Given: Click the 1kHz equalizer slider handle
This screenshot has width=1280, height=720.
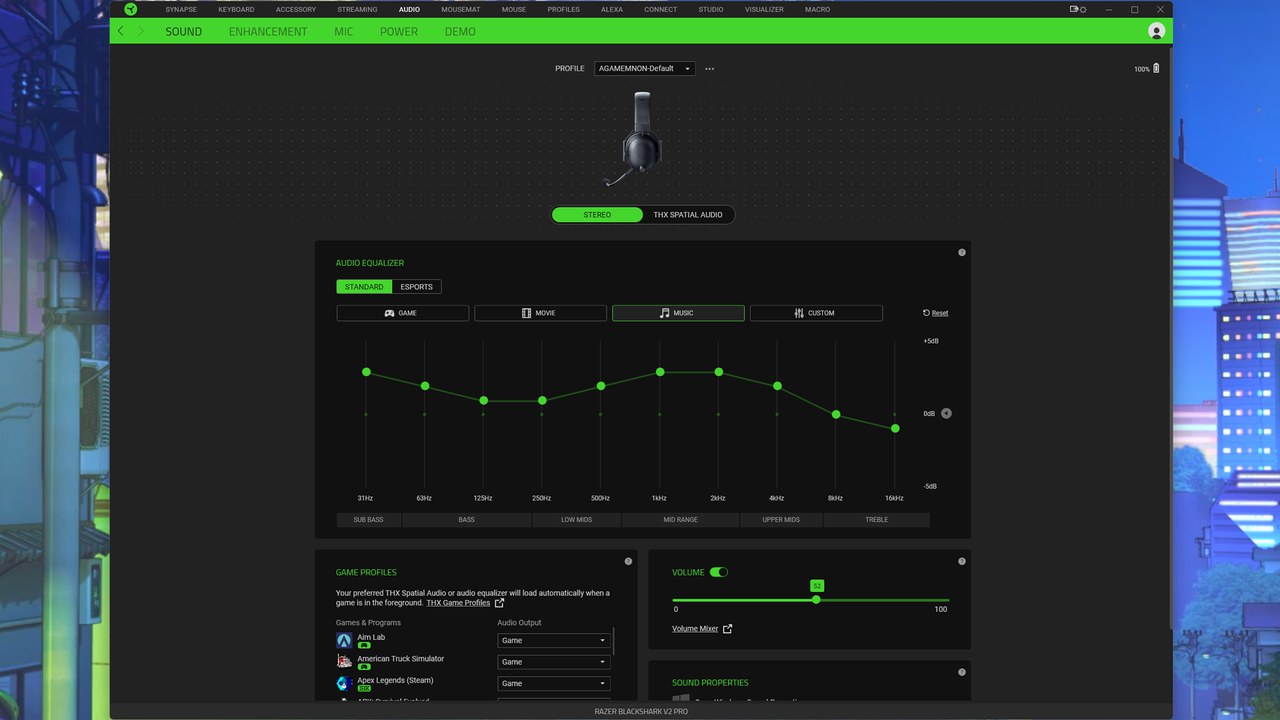Looking at the screenshot, I should pyautogui.click(x=660, y=372).
